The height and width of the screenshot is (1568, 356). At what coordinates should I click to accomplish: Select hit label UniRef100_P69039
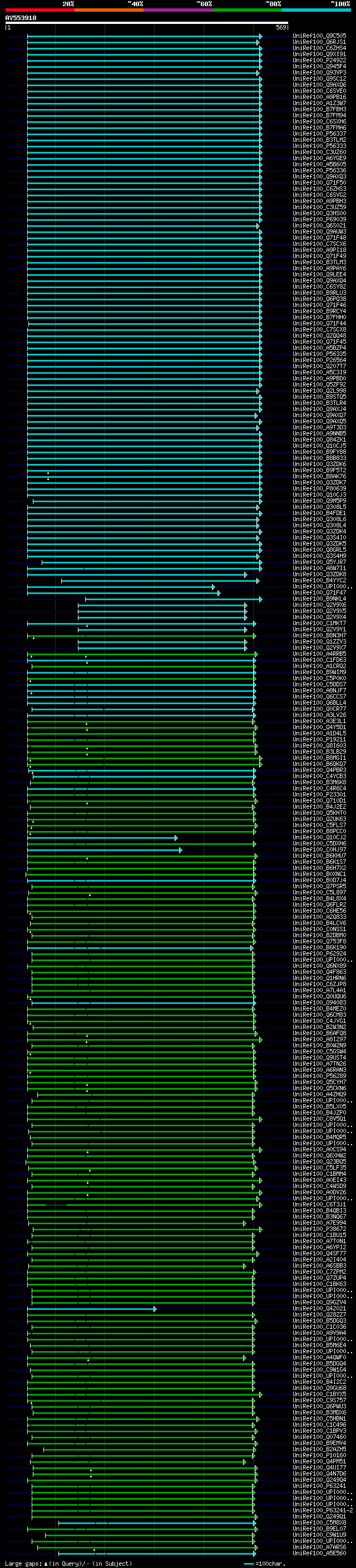pos(319,219)
